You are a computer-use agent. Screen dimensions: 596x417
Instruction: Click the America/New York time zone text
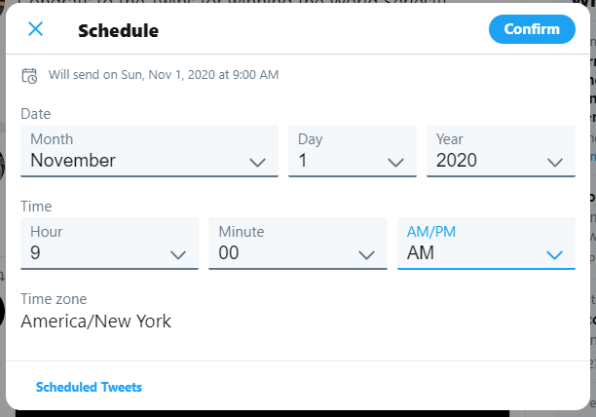coord(96,322)
